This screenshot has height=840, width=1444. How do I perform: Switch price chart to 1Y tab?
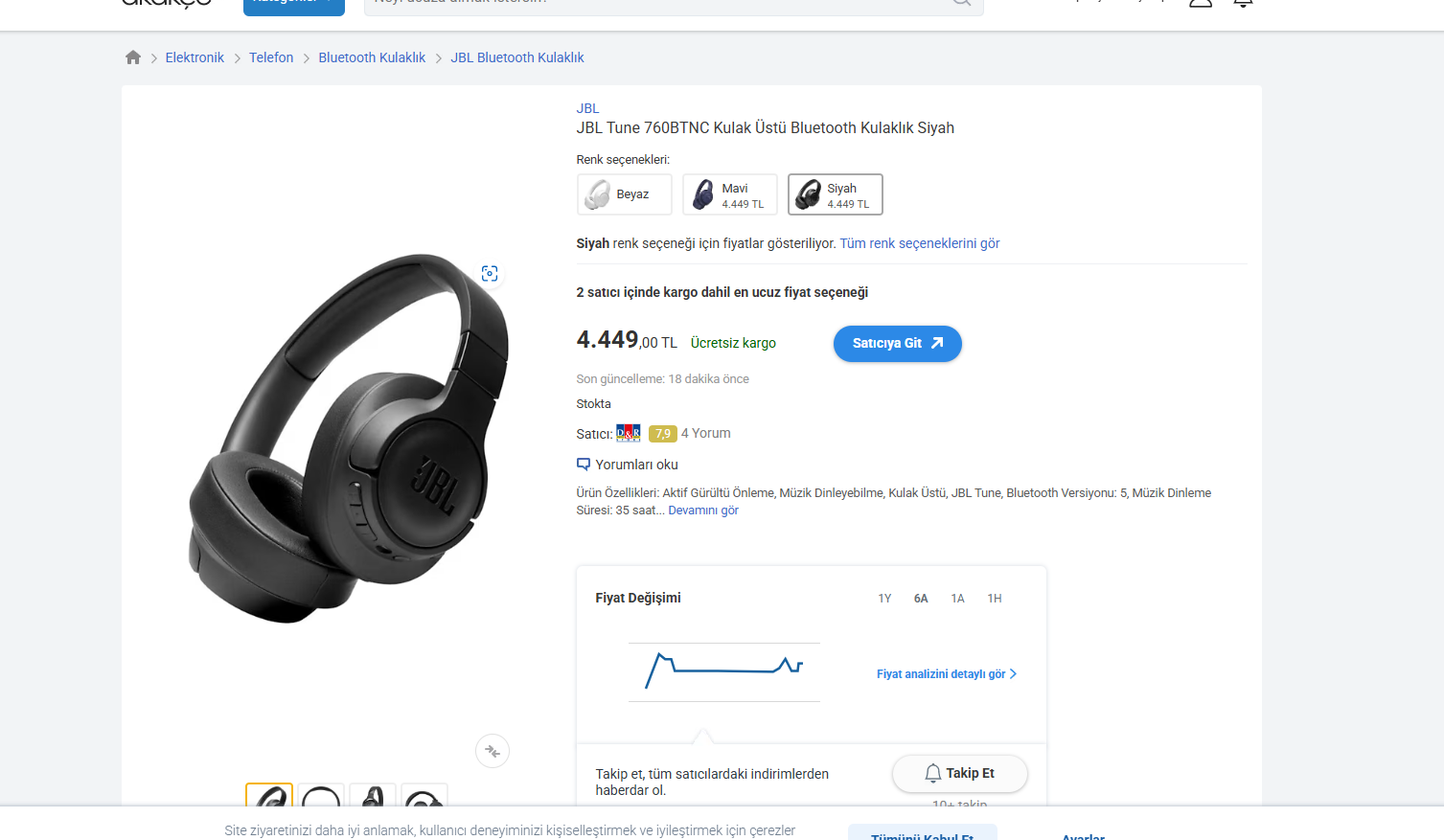[884, 599]
